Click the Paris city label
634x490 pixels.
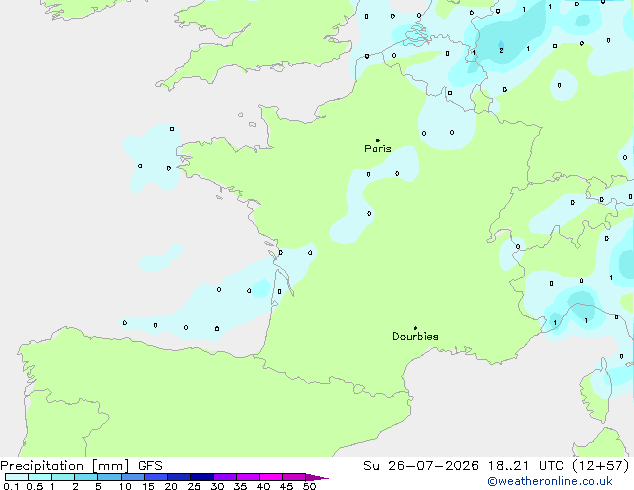tap(378, 149)
